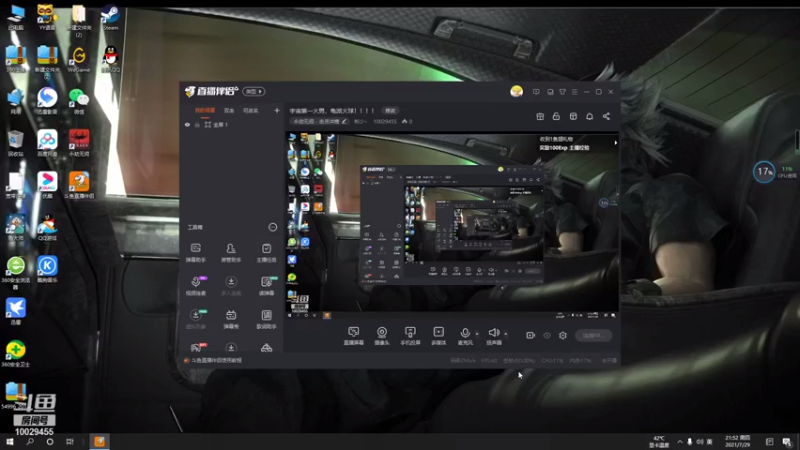
Task: Click the microphone icon in the bottom bar
Action: (465, 333)
